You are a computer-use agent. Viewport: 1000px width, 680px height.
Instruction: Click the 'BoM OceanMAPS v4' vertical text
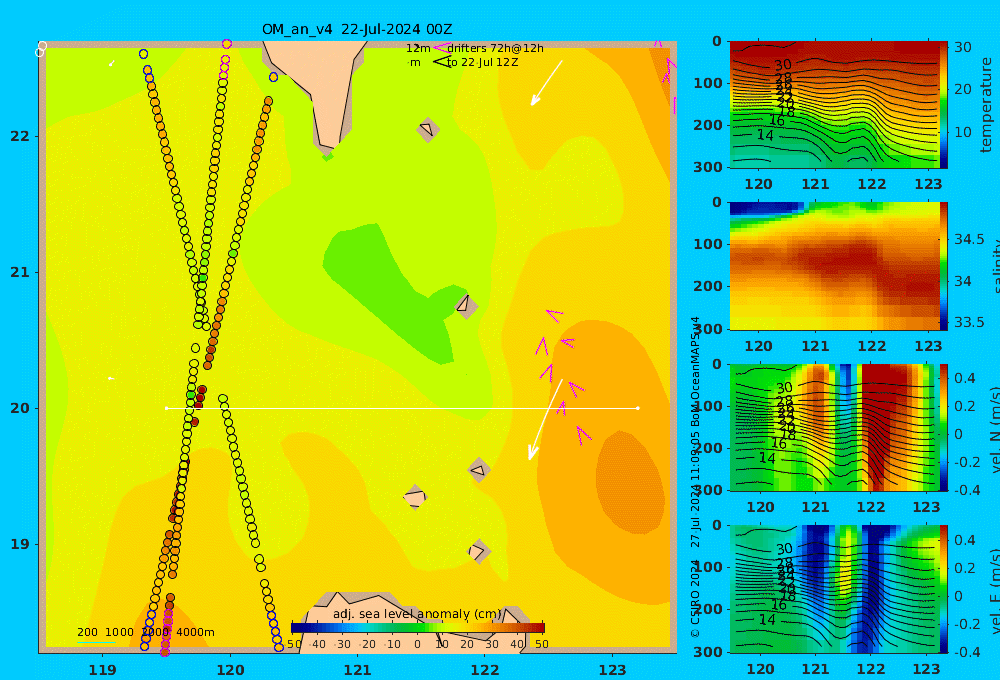point(695,372)
